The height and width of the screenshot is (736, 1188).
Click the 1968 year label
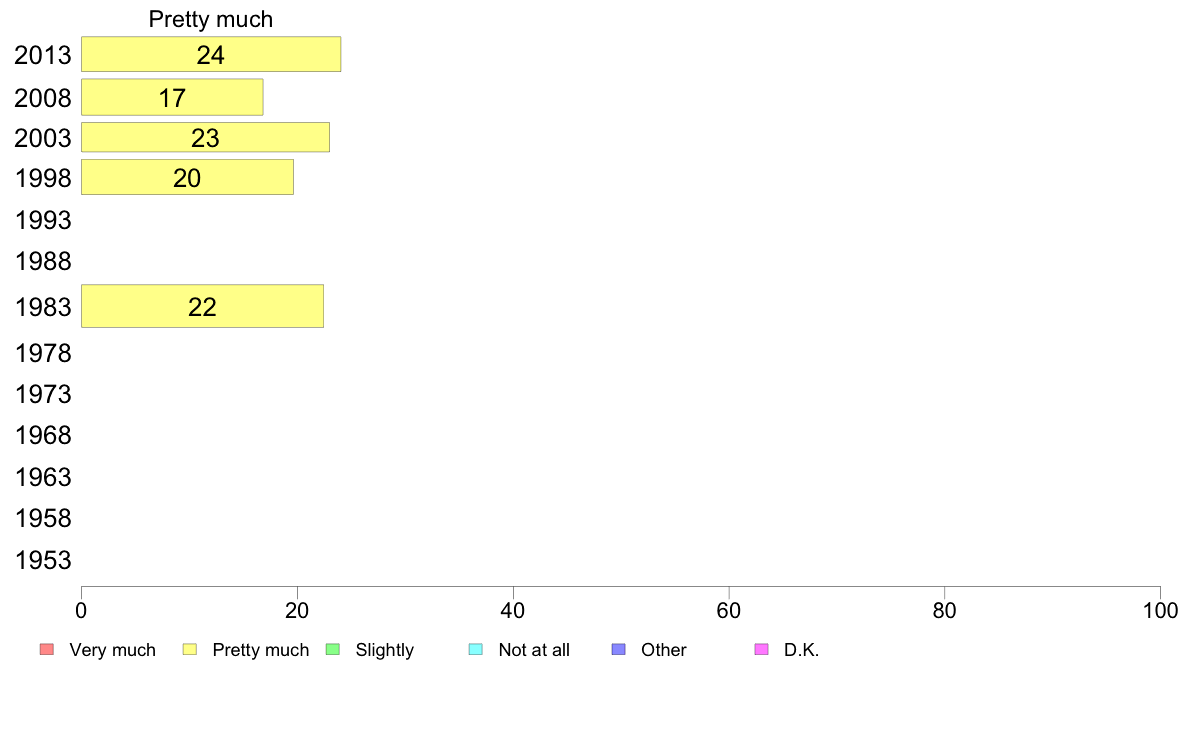click(43, 436)
